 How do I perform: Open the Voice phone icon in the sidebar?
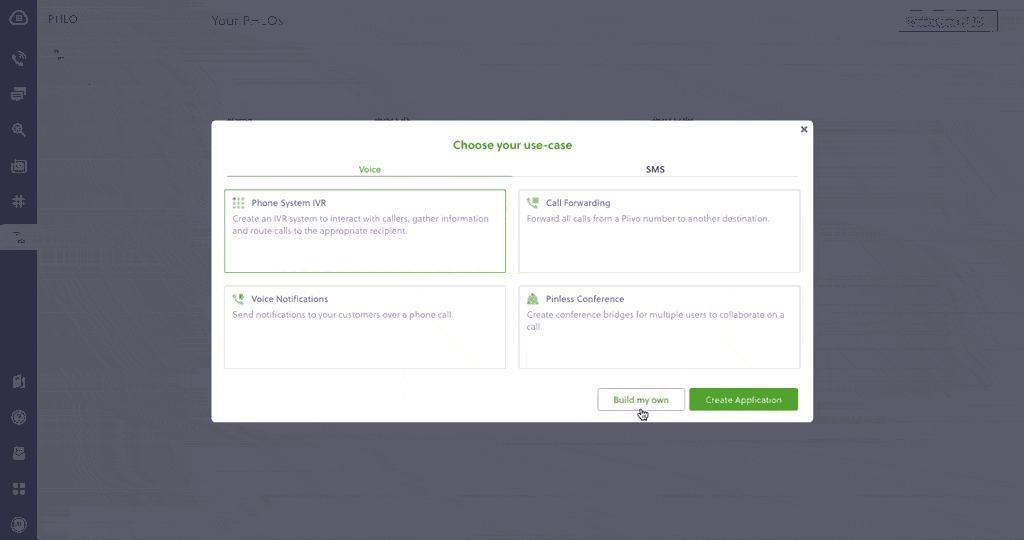18,59
